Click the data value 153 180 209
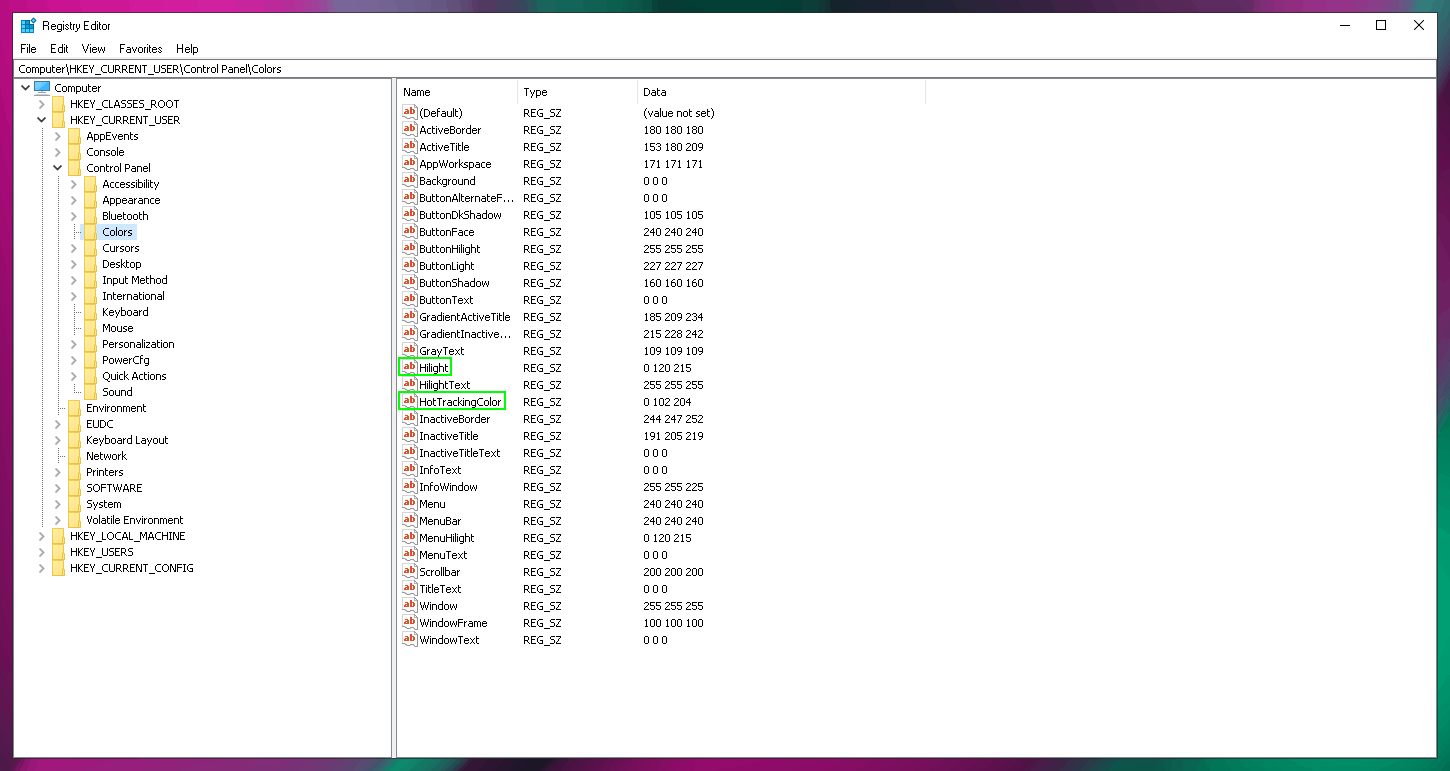 click(x=673, y=147)
